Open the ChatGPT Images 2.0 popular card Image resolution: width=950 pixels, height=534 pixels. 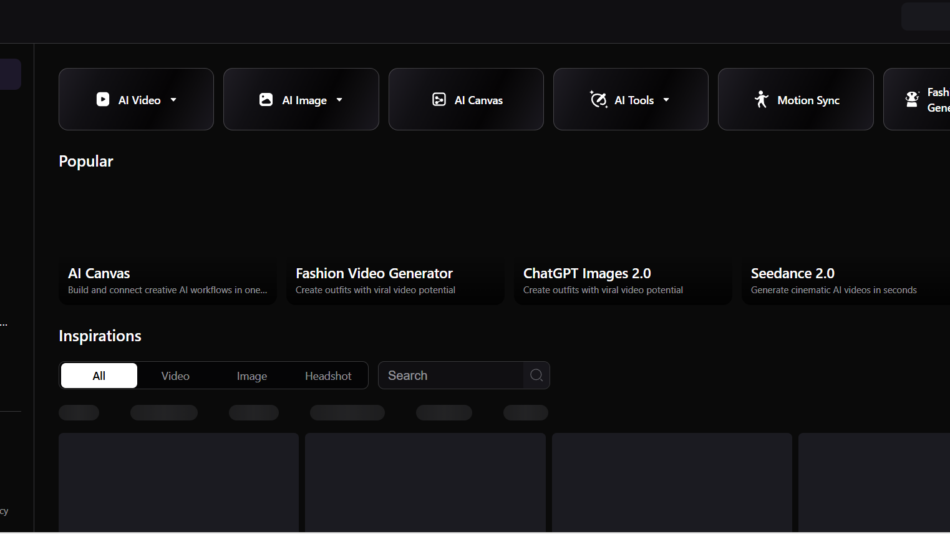623,242
